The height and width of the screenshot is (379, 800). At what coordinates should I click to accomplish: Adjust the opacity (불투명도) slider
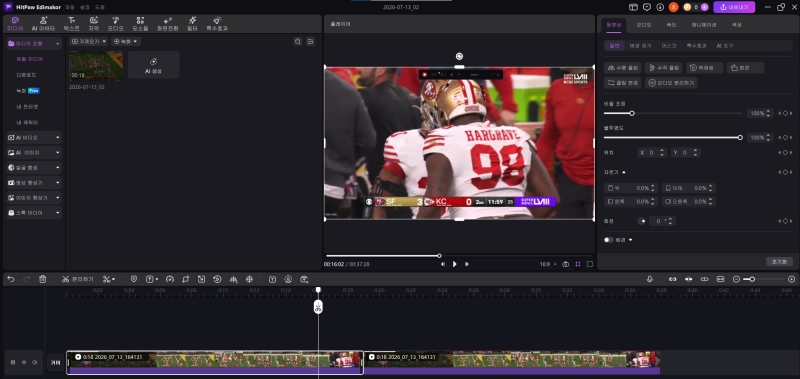[x=673, y=138]
